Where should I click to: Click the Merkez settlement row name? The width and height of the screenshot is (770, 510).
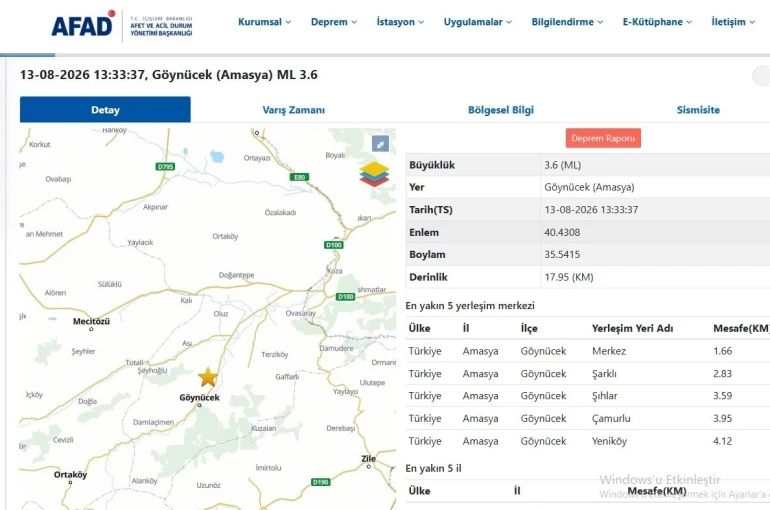(x=609, y=351)
